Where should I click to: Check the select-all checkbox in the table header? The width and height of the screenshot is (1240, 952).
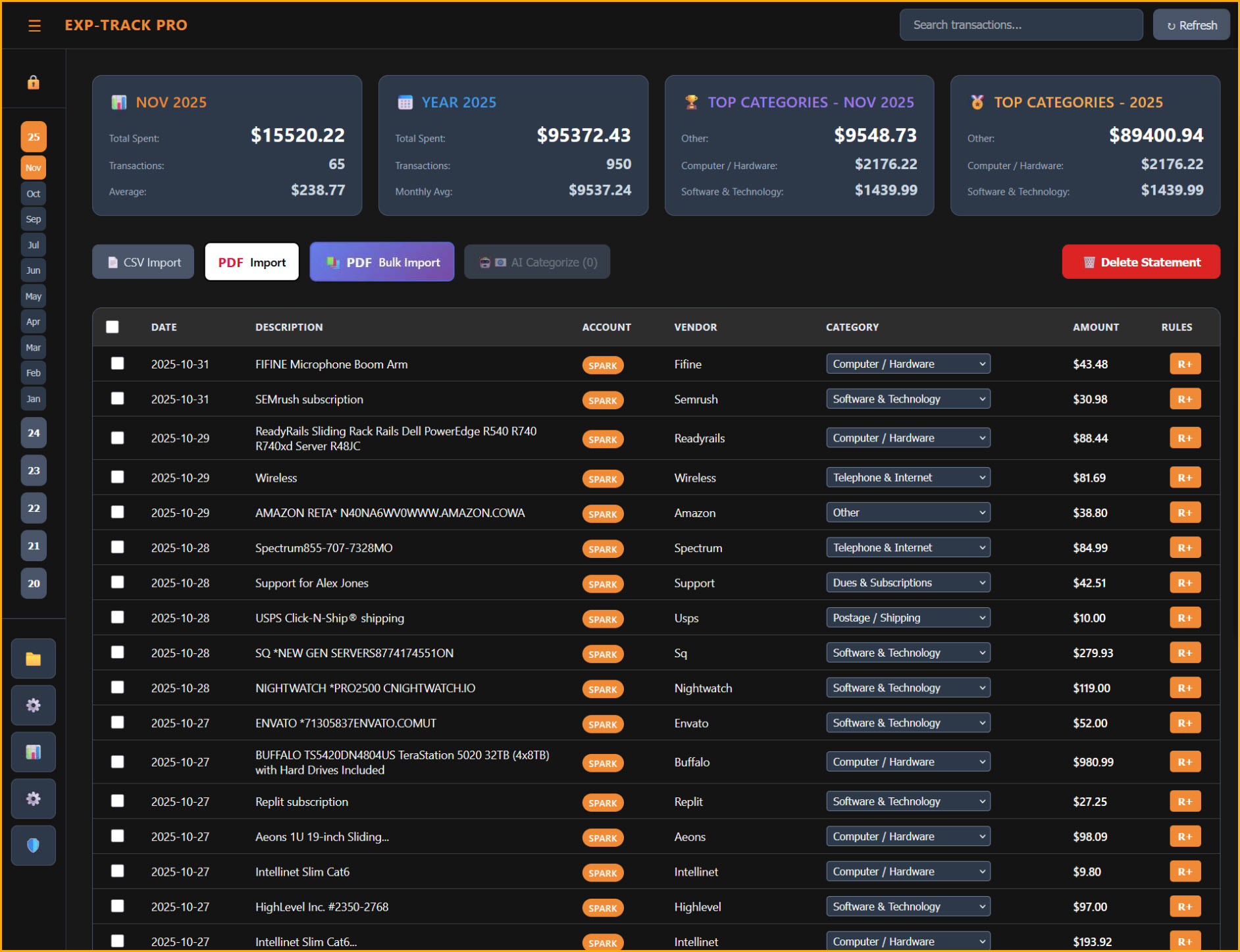[x=113, y=326]
